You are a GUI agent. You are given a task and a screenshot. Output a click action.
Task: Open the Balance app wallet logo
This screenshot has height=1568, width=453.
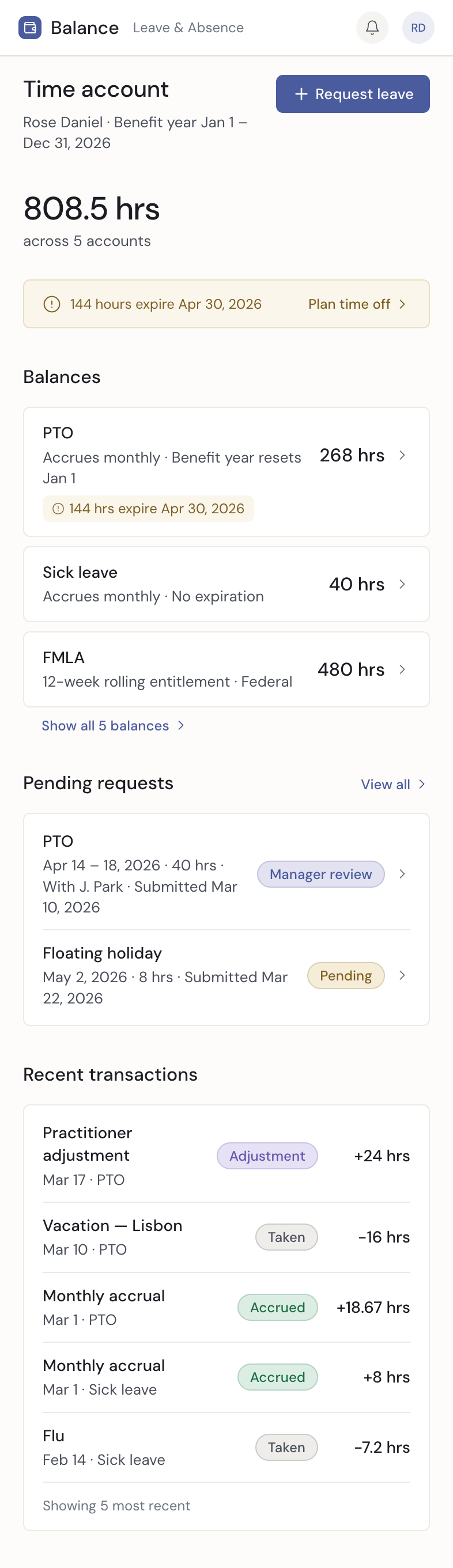[29, 28]
